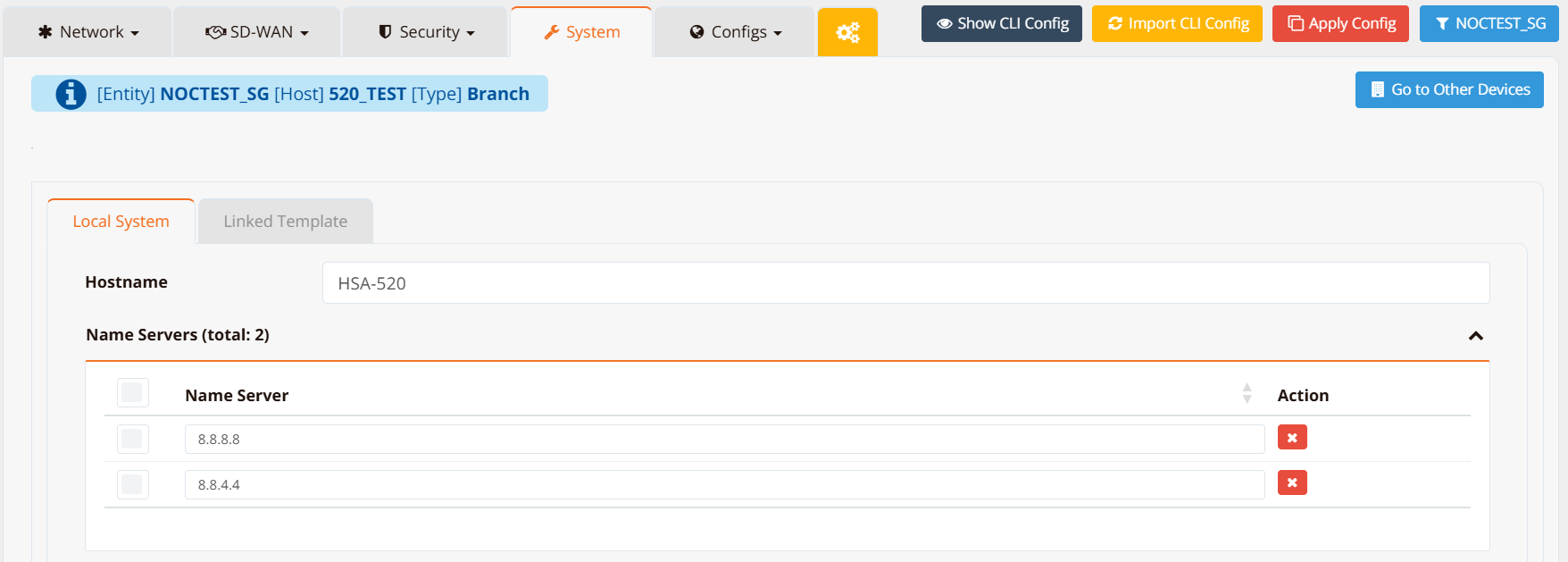Remove the 8.8.4.4 name server entry
The width and height of the screenshot is (1568, 562).
(1291, 483)
